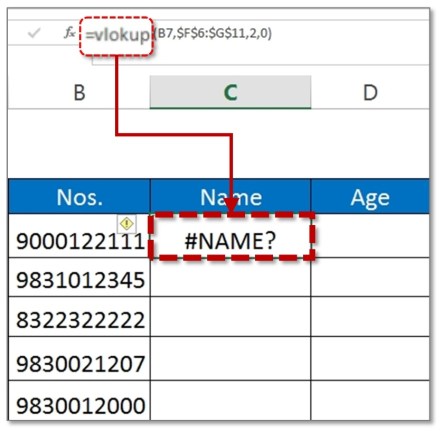Select empty Age cell beside 8322322222
442x431 pixels.
(370, 317)
